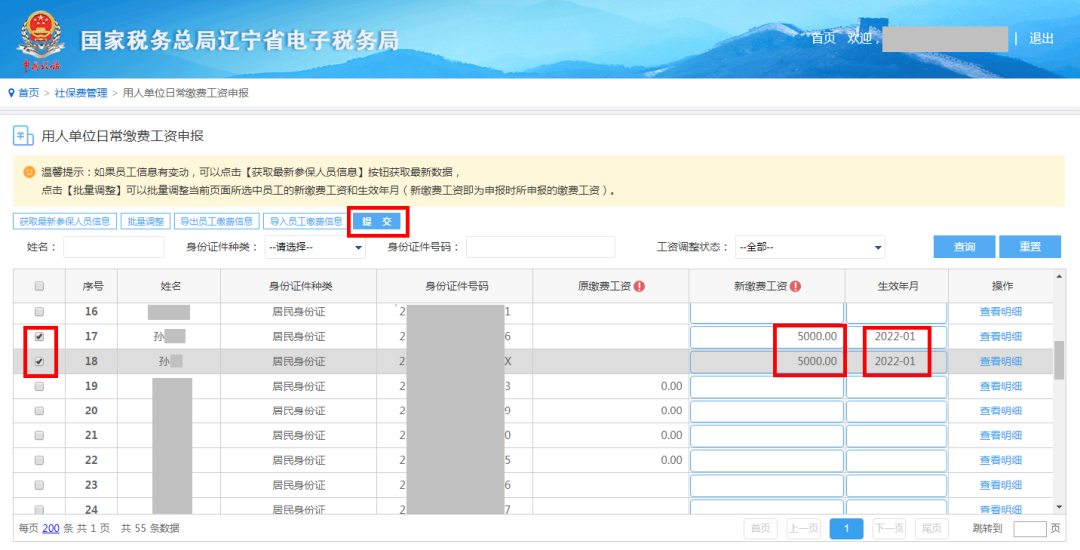Click the table vertical scrollbar thumb
The height and width of the screenshot is (550, 1080).
pyautogui.click(x=1059, y=359)
